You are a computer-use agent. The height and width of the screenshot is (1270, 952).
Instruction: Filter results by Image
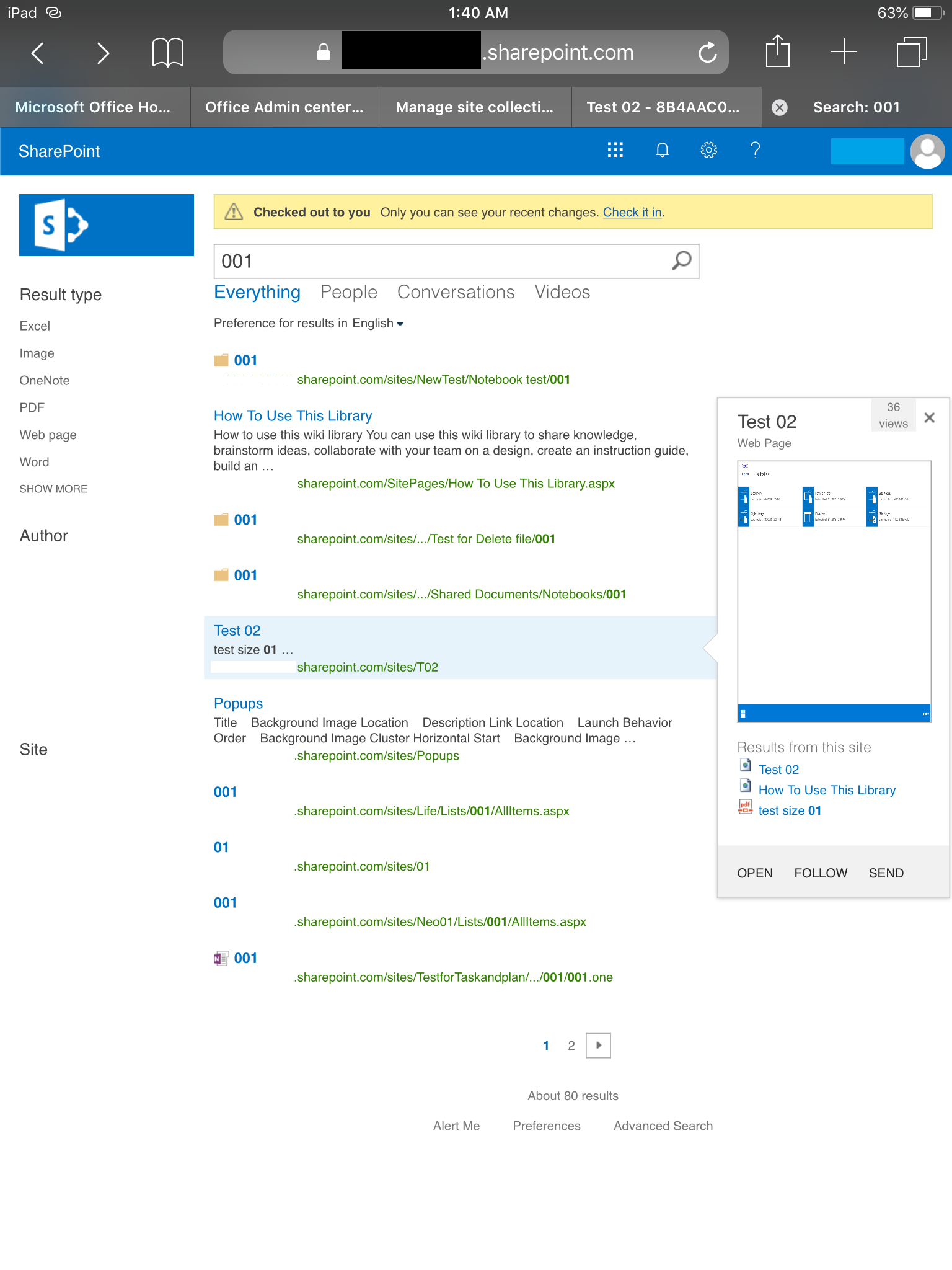[x=37, y=353]
